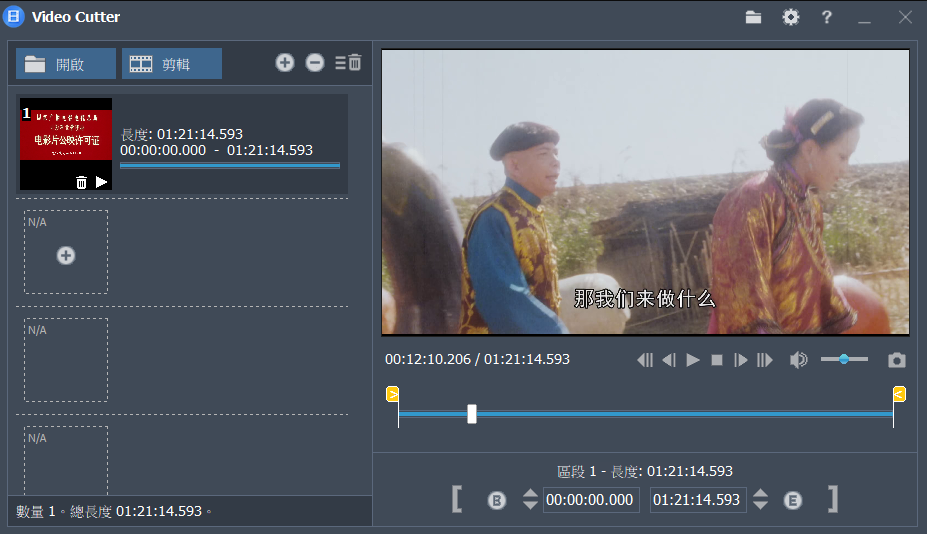The width and height of the screenshot is (927, 534).
Task: Click segment 1 range 00:00:00.000 - 01:21:14.593
Action: point(216,150)
